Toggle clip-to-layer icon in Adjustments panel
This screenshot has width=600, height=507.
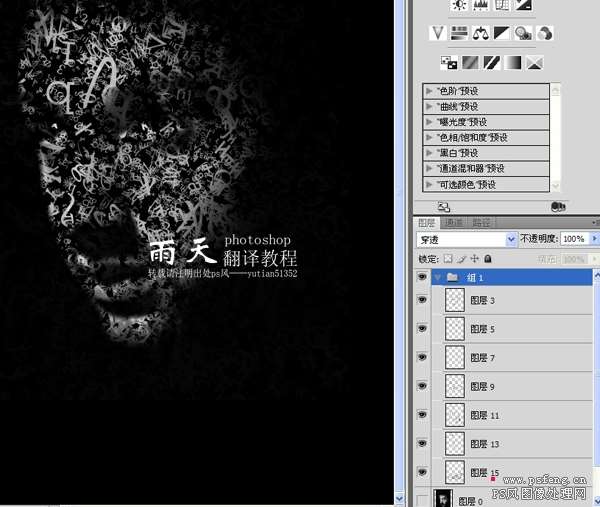pyautogui.click(x=558, y=207)
